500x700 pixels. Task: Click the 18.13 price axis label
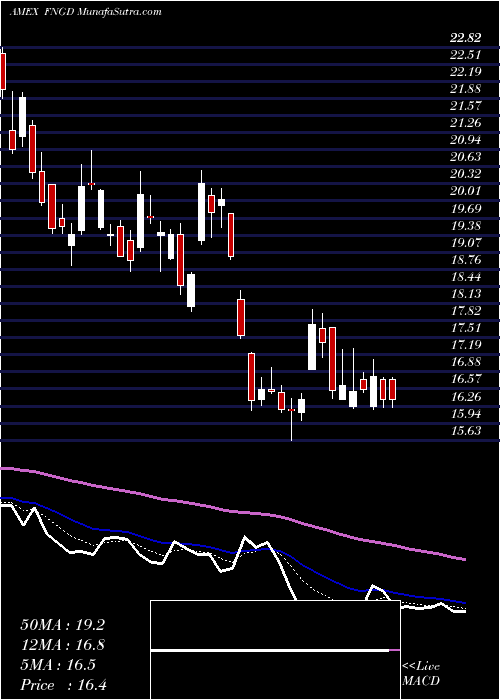tap(466, 294)
